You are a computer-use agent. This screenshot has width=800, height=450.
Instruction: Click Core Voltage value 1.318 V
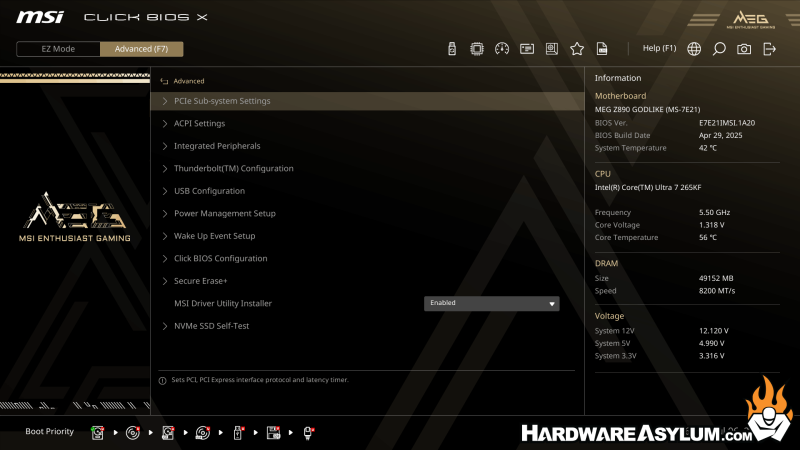tap(711, 225)
